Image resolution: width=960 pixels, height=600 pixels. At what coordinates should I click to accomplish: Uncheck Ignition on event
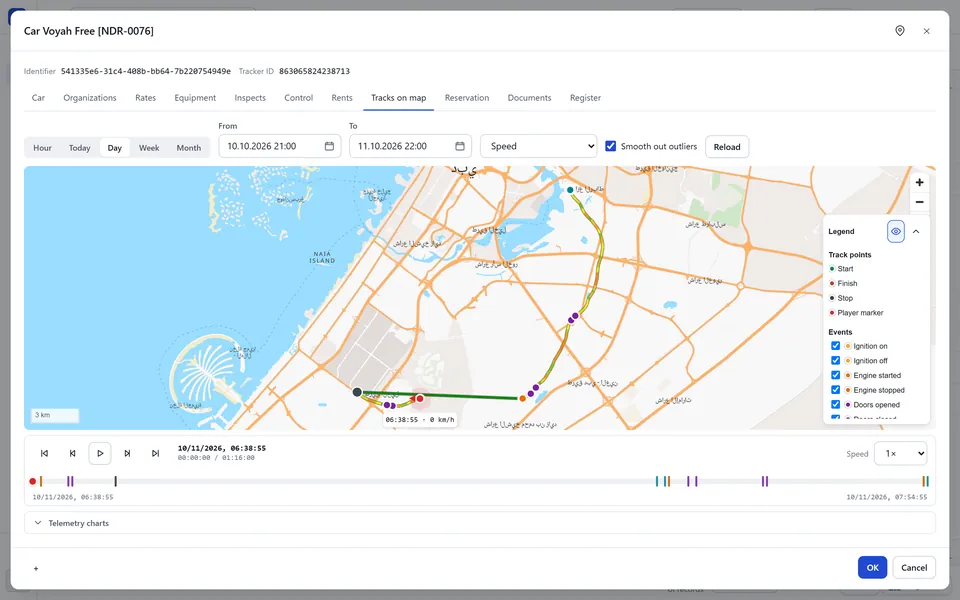[835, 346]
